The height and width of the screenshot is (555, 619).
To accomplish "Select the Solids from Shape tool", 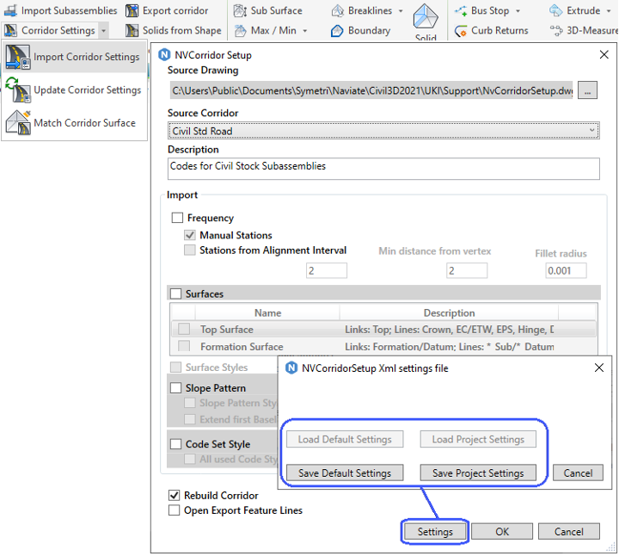I will pyautogui.click(x=132, y=31).
